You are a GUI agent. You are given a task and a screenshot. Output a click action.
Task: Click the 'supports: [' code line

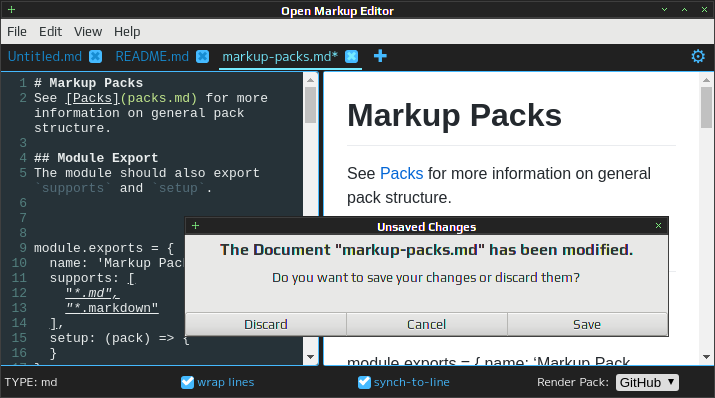click(92, 278)
